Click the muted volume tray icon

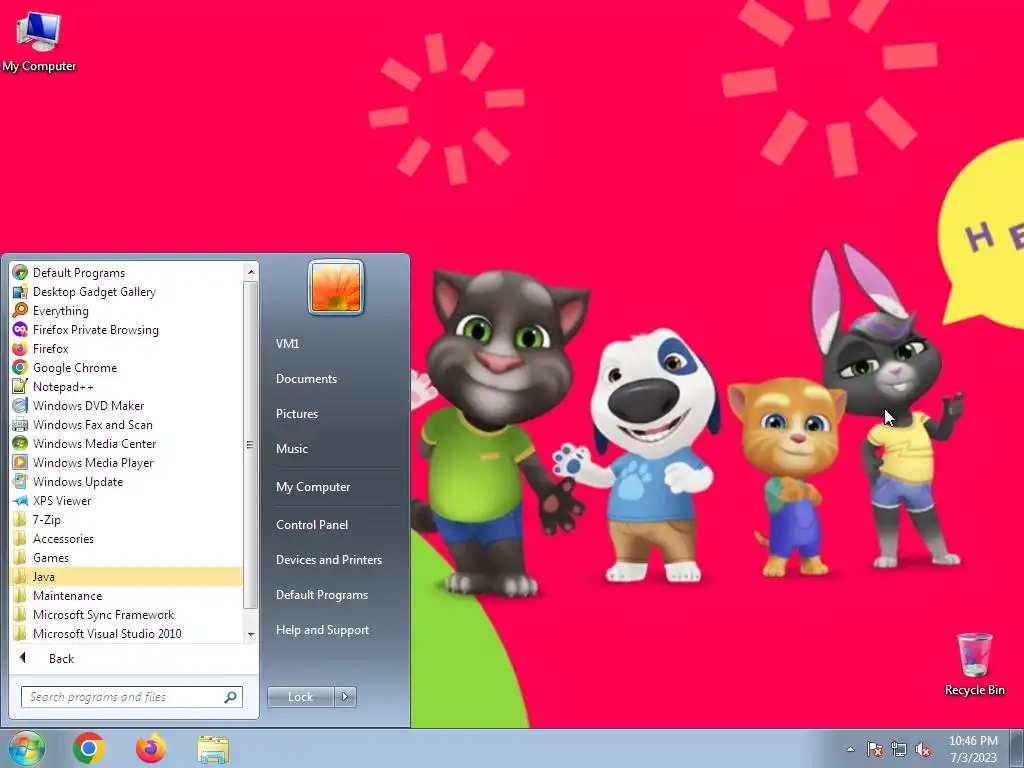point(923,749)
